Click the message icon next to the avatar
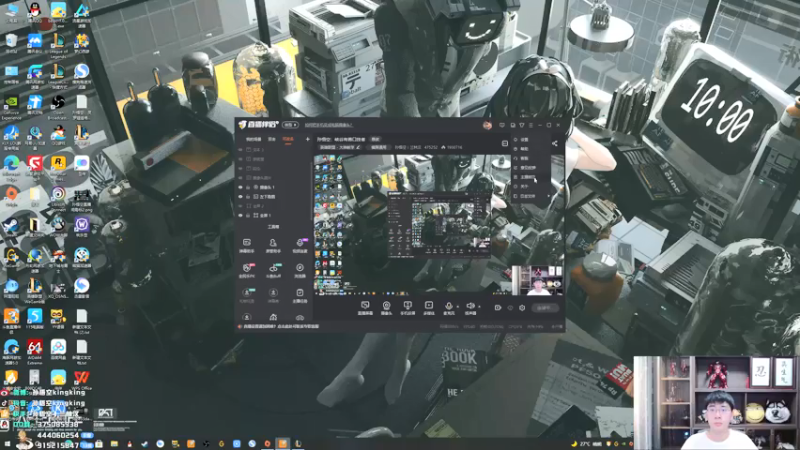 pos(502,125)
